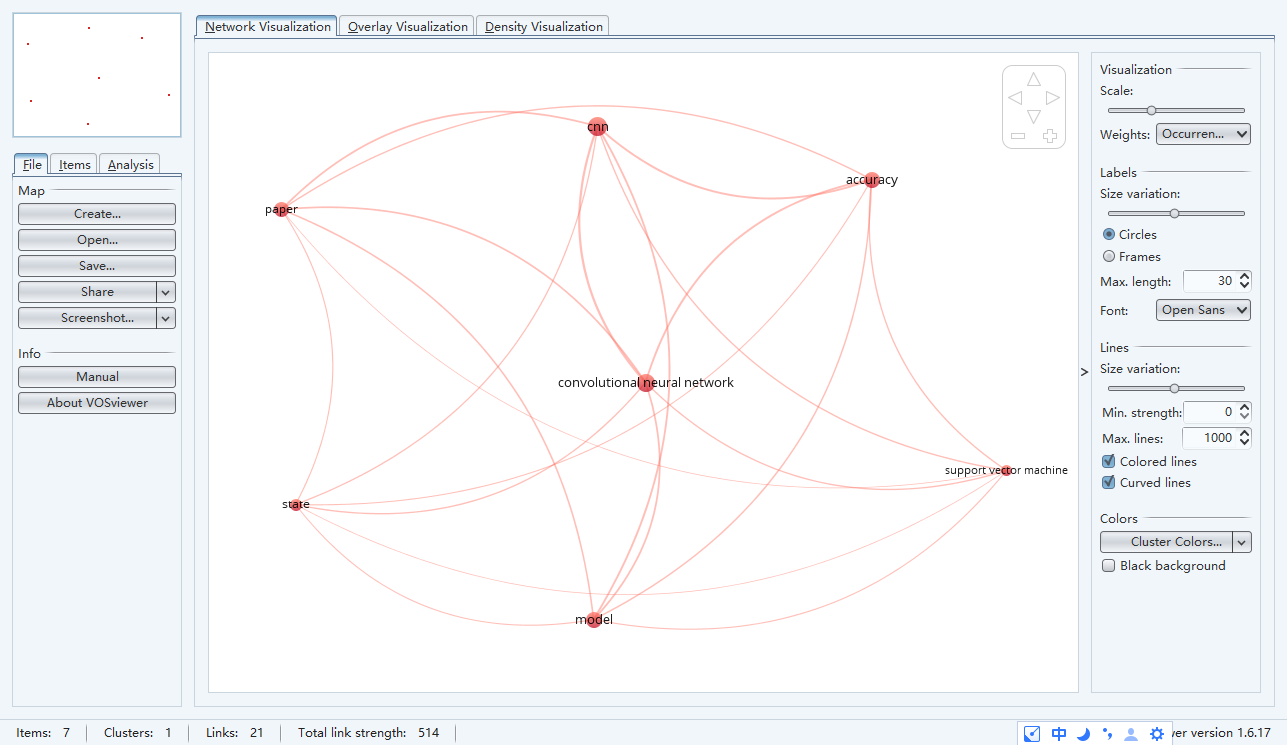Click the Items count in status bar

[66, 733]
